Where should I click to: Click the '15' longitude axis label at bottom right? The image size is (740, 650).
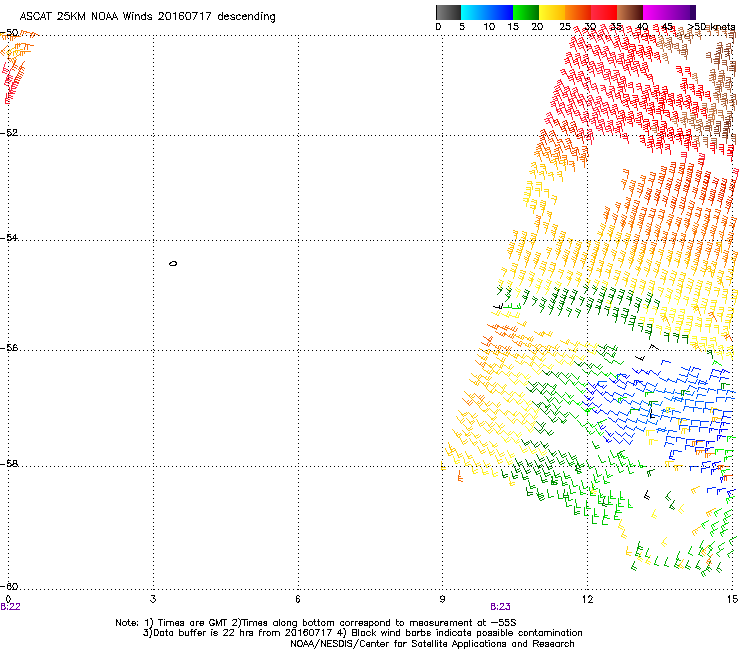tap(732, 599)
